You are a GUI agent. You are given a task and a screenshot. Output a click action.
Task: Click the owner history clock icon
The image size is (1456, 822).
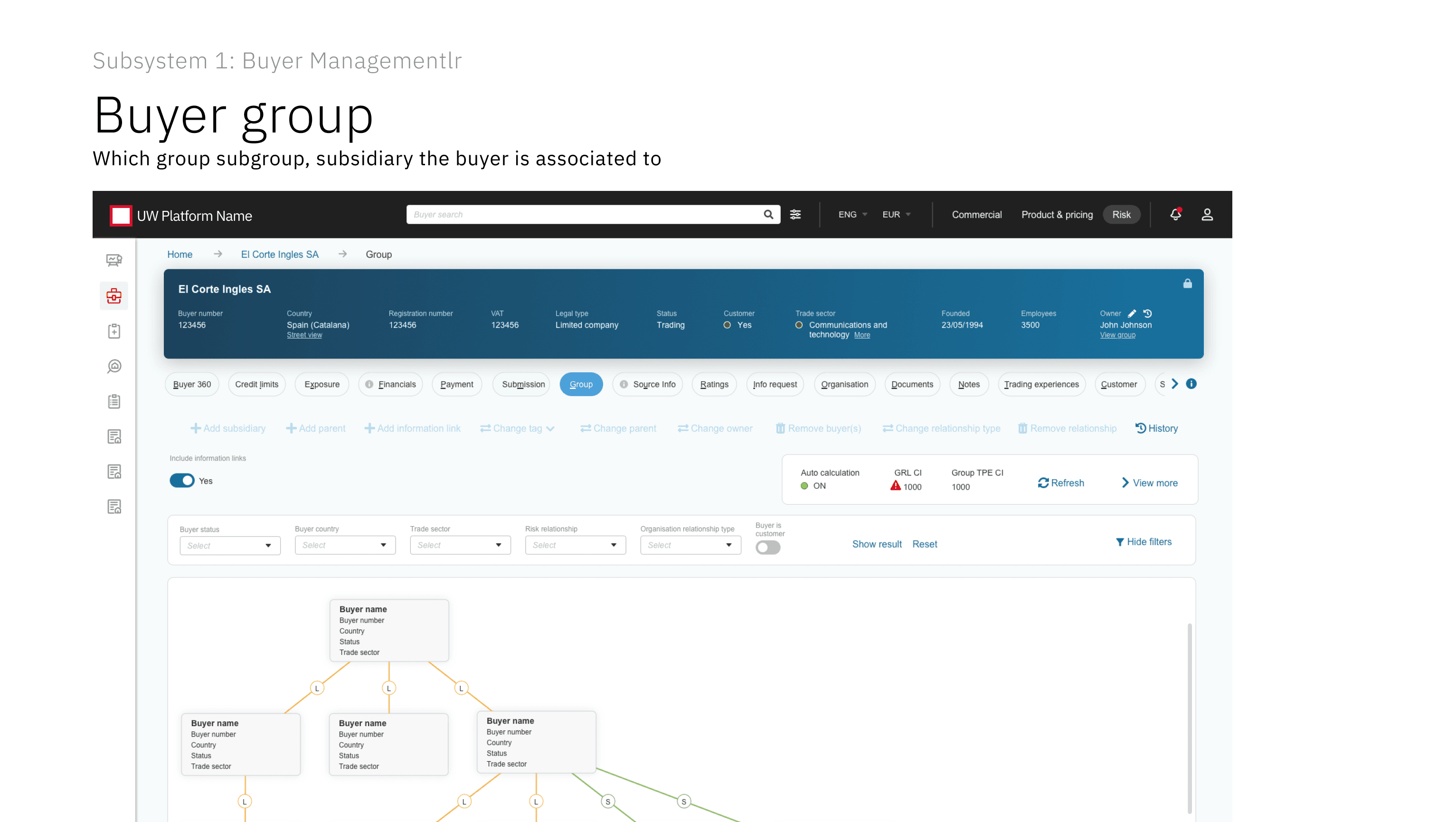pyautogui.click(x=1147, y=313)
